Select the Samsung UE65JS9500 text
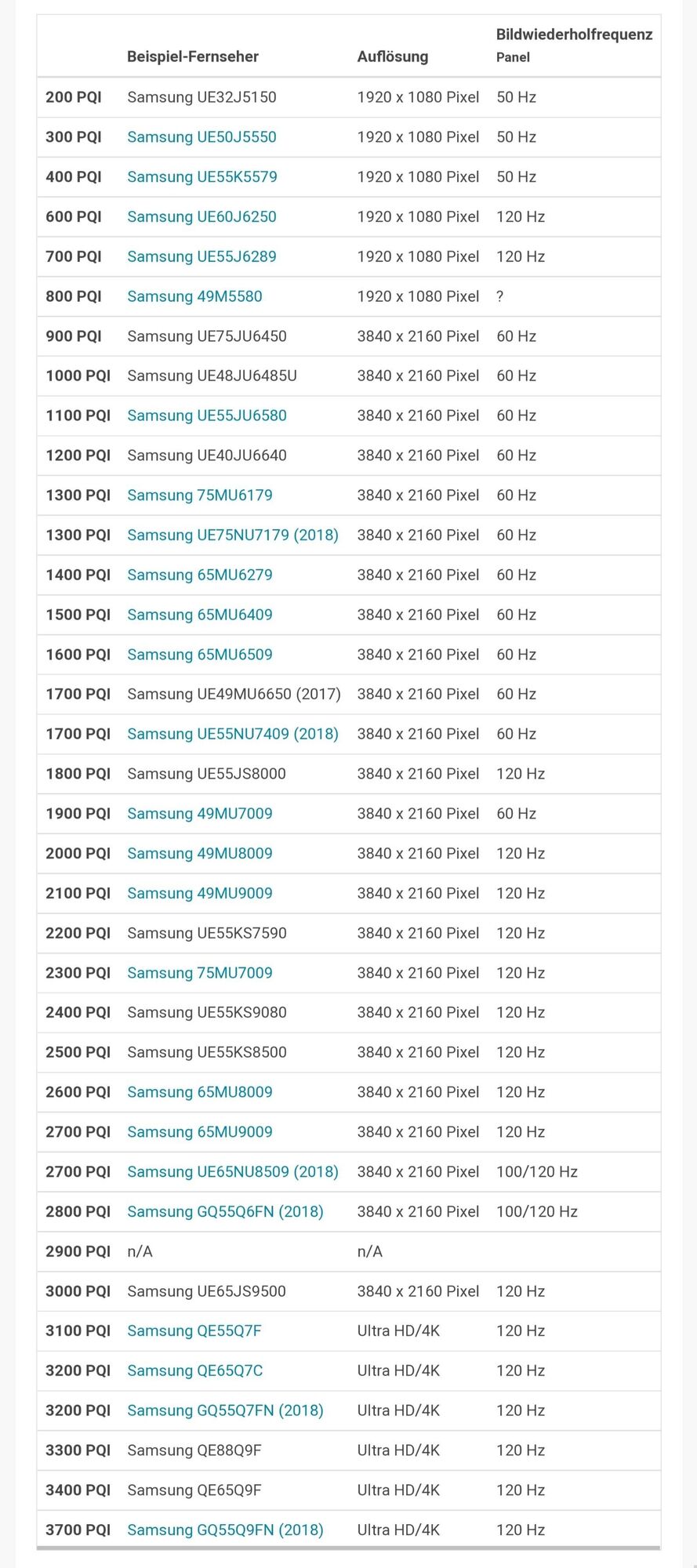The image size is (697, 1568). click(206, 1291)
